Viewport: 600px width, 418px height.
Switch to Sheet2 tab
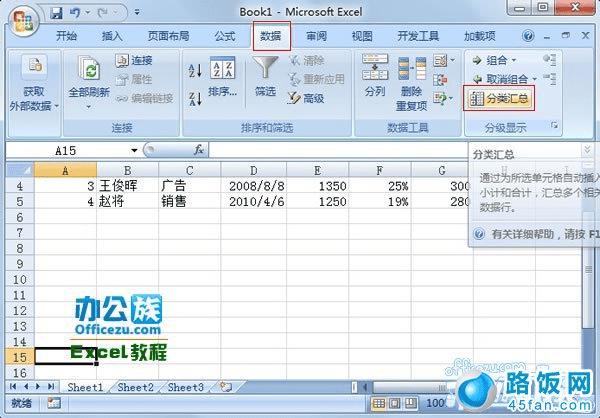pos(135,387)
